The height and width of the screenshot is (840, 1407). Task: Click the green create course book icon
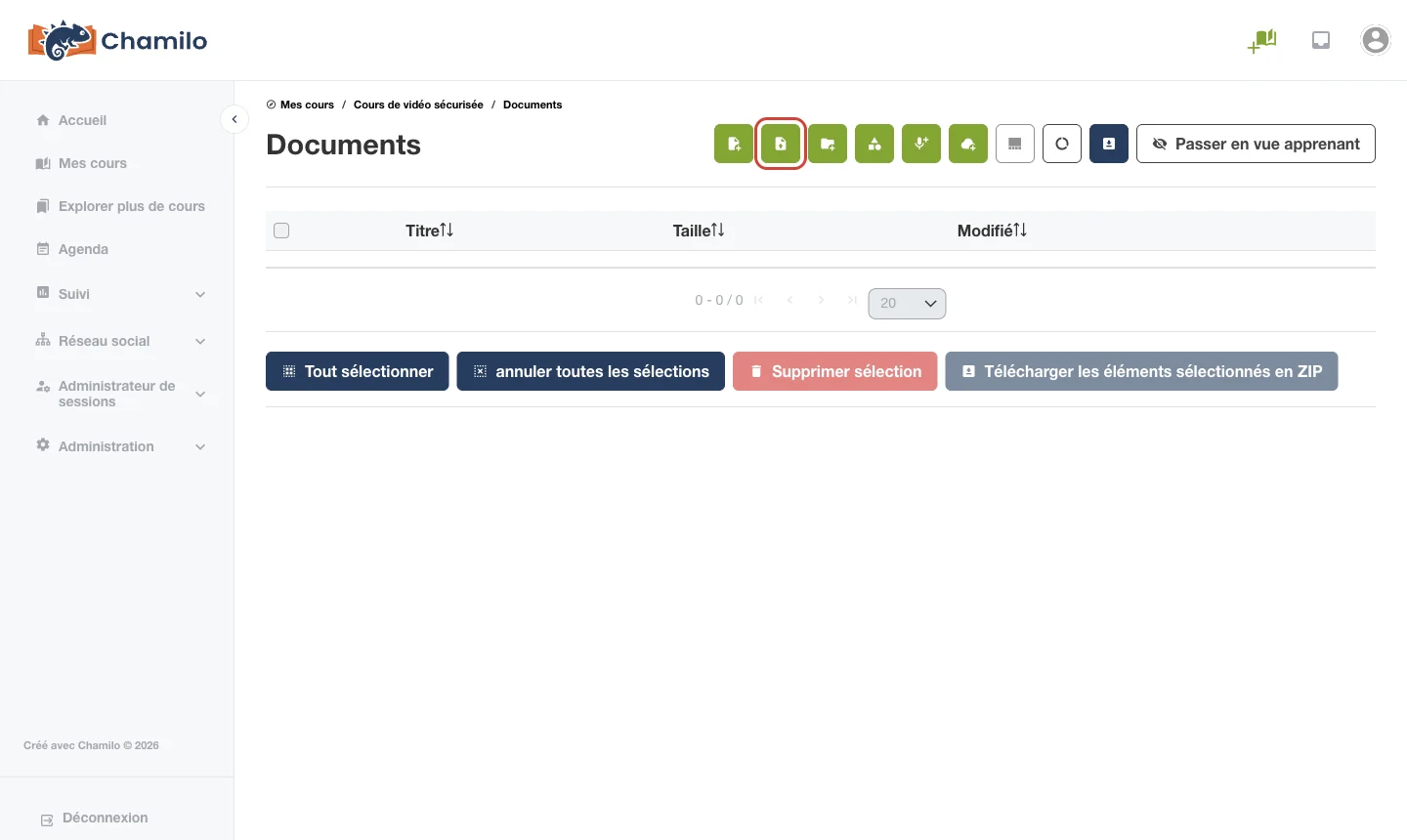click(x=1262, y=41)
